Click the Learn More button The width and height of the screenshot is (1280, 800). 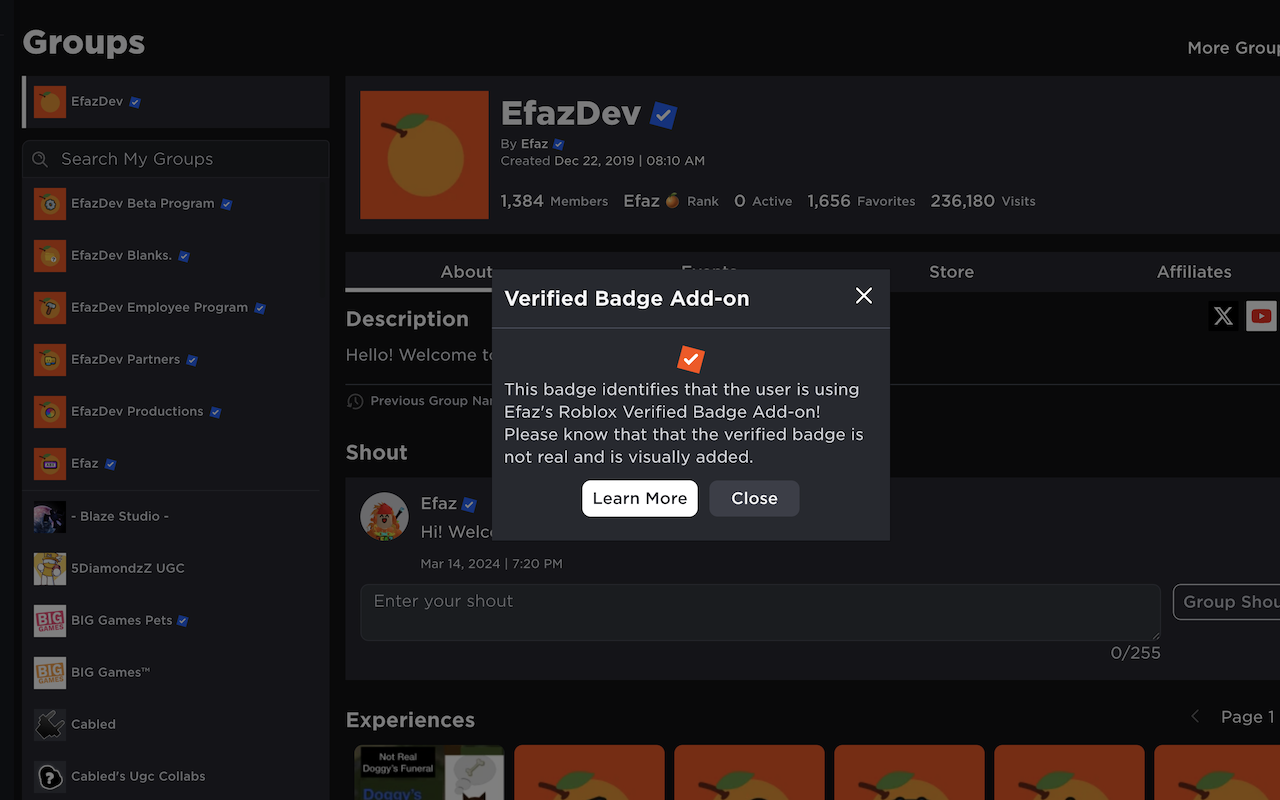coord(640,499)
